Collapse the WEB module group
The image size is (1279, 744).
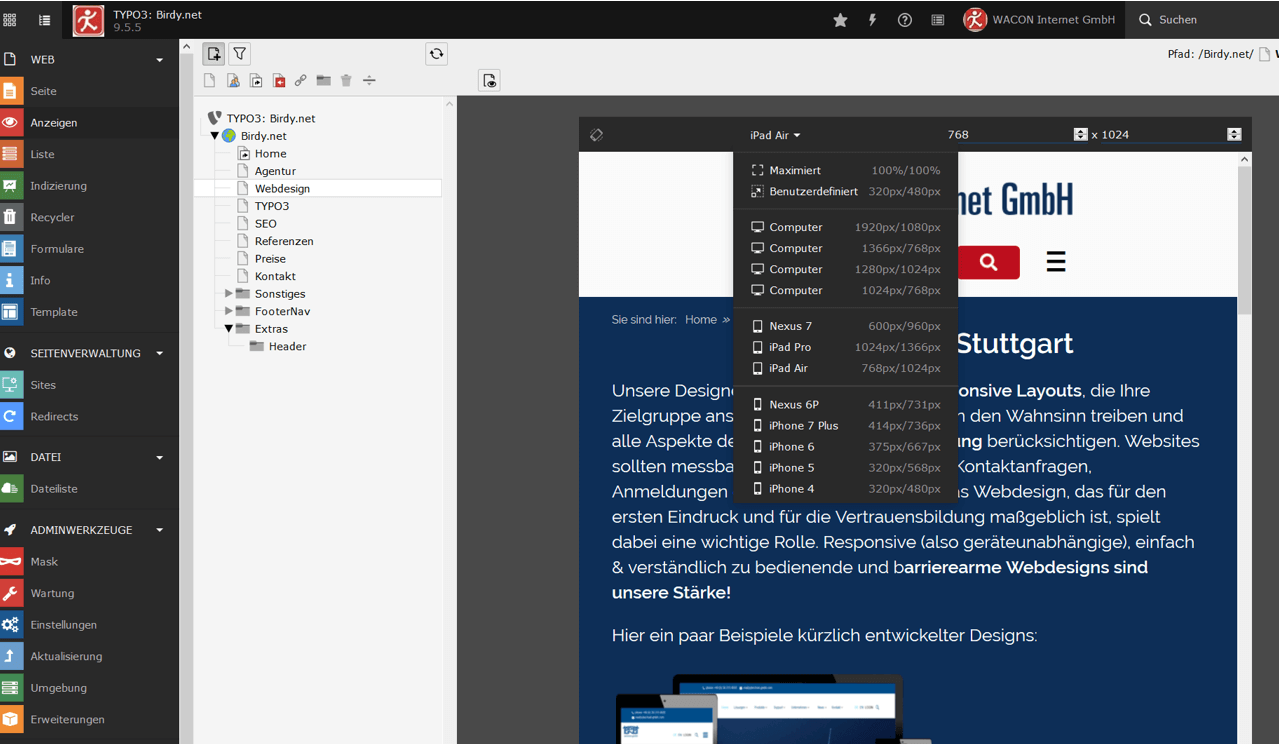pos(159,60)
